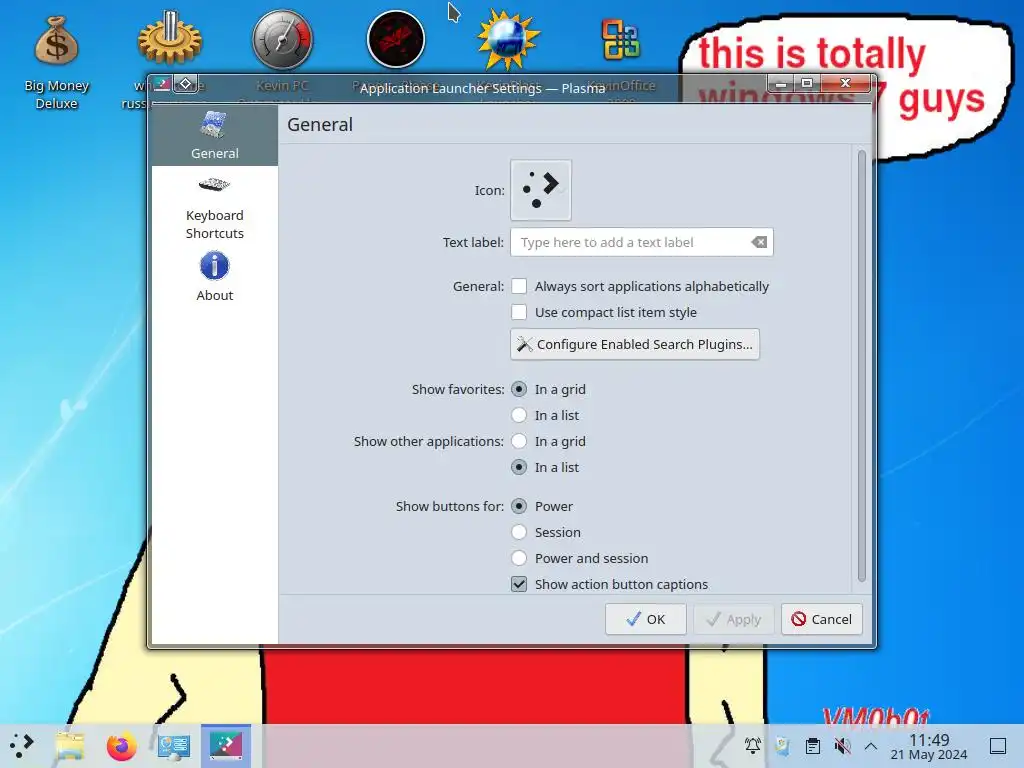Maximize the Application Launcher Settings window
Viewport: 1024px width, 768px height.
coord(807,84)
